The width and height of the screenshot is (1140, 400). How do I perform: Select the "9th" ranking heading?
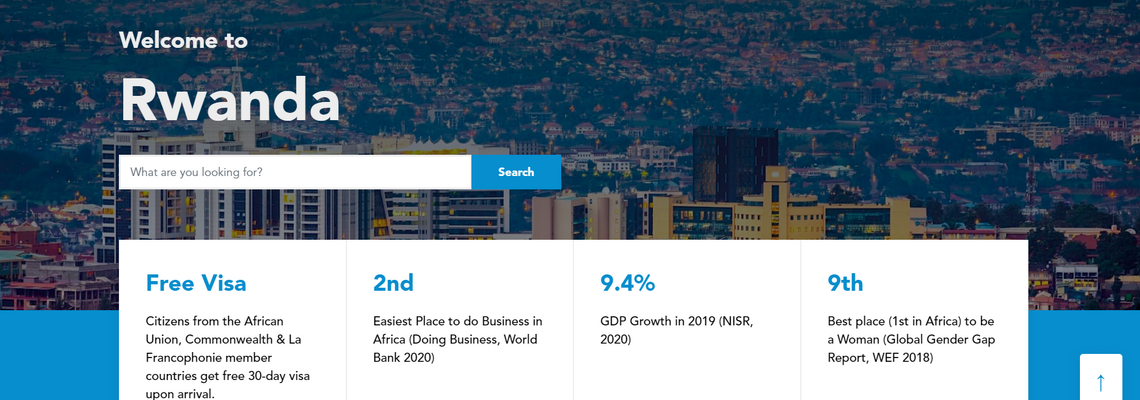(x=845, y=283)
